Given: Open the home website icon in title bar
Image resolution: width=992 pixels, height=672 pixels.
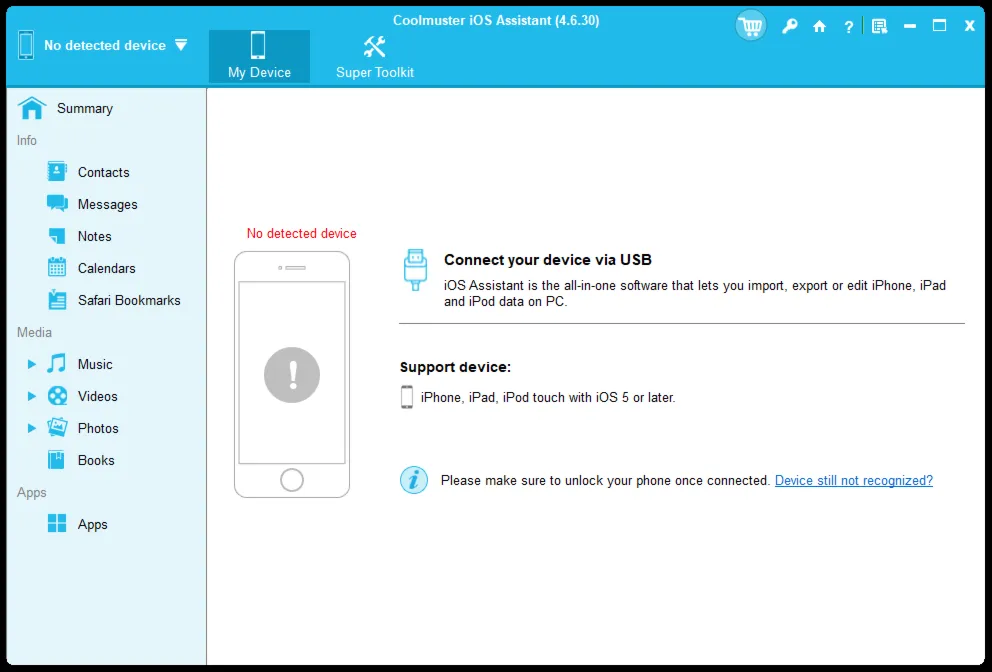Looking at the screenshot, I should click(819, 26).
